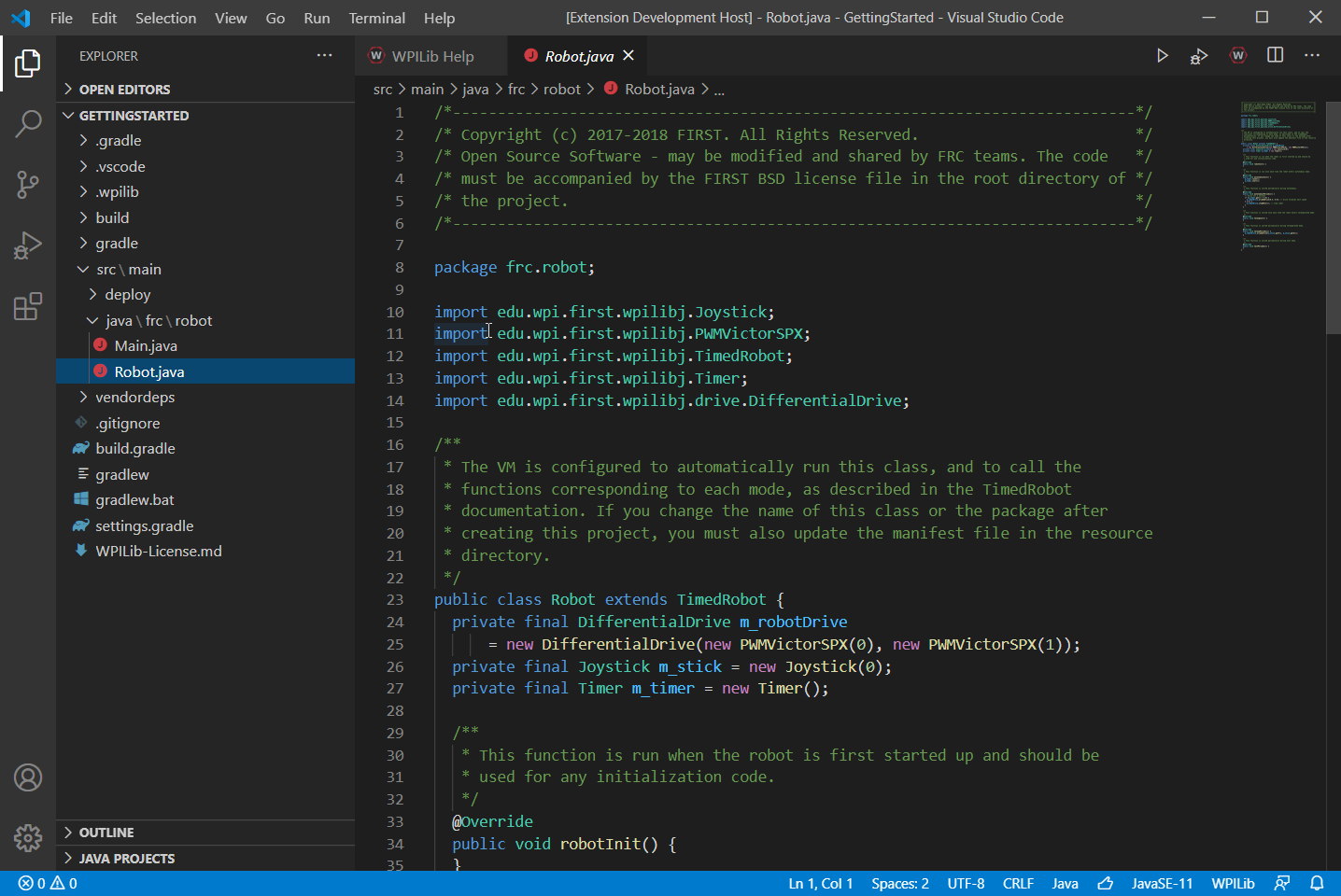
Task: Click the VS Code logo icon in title bar
Action: tap(21, 18)
